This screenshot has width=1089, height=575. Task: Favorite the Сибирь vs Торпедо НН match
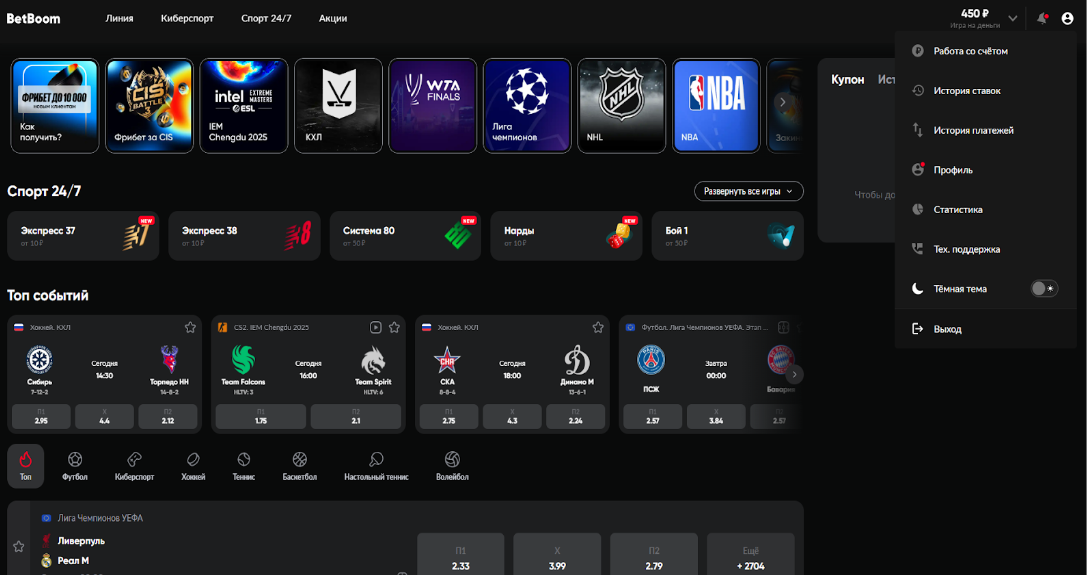(190, 327)
